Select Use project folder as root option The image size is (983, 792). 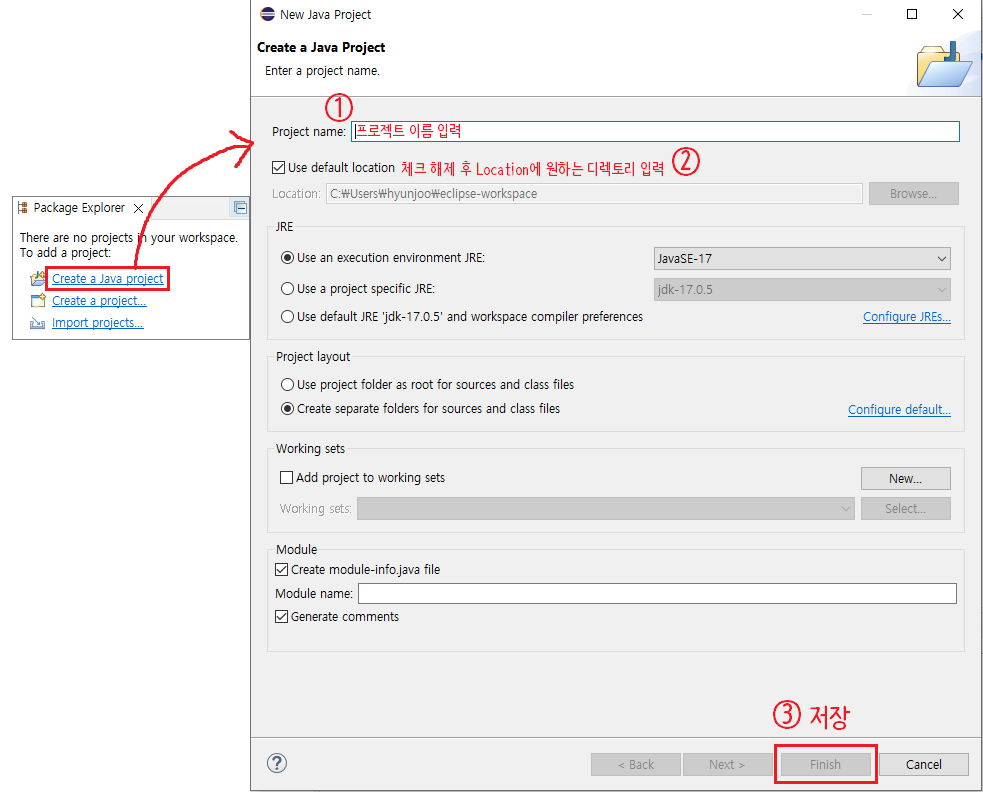287,384
